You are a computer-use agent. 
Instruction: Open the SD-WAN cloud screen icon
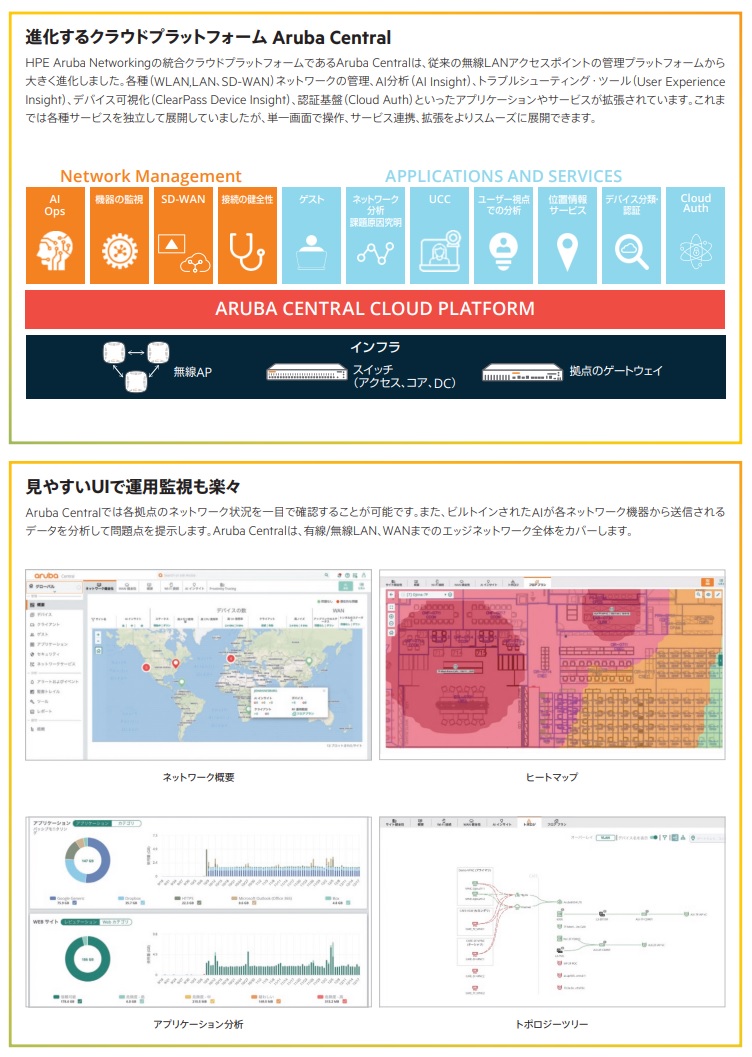coord(183,253)
